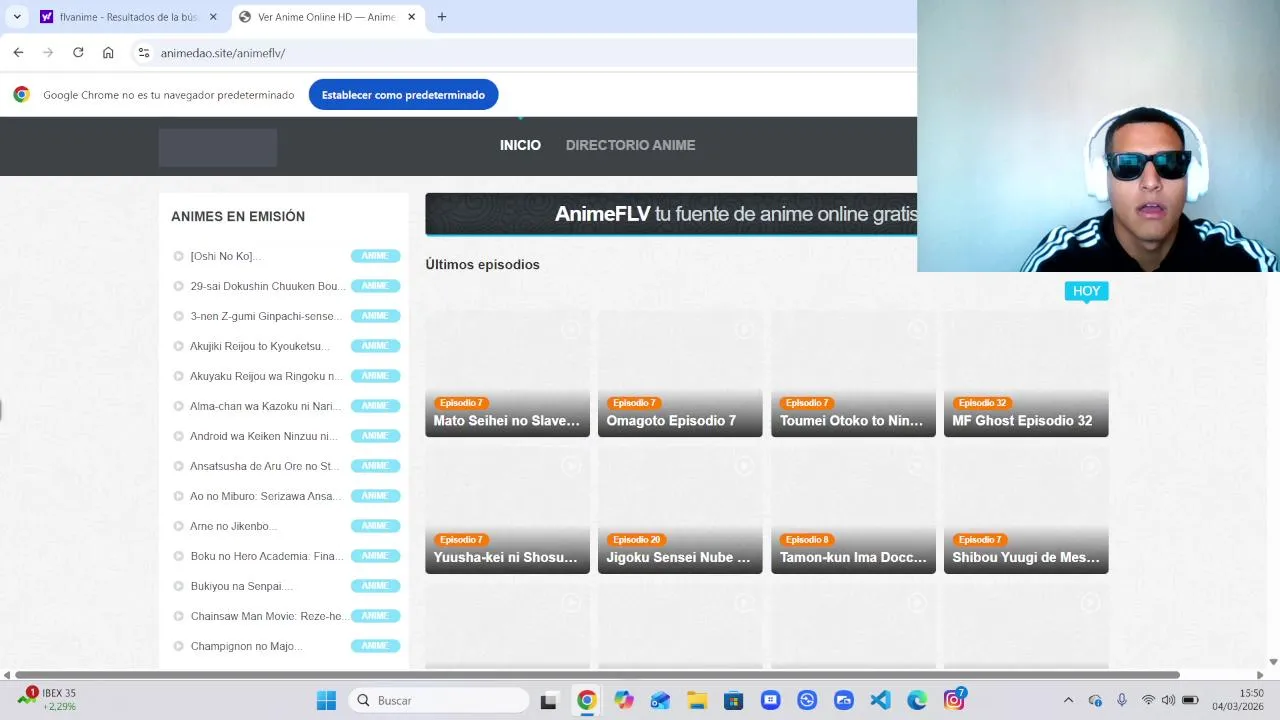Click play icon beside [Oshi No Ko]
Screen dimensions: 1280x720
[x=179, y=256]
